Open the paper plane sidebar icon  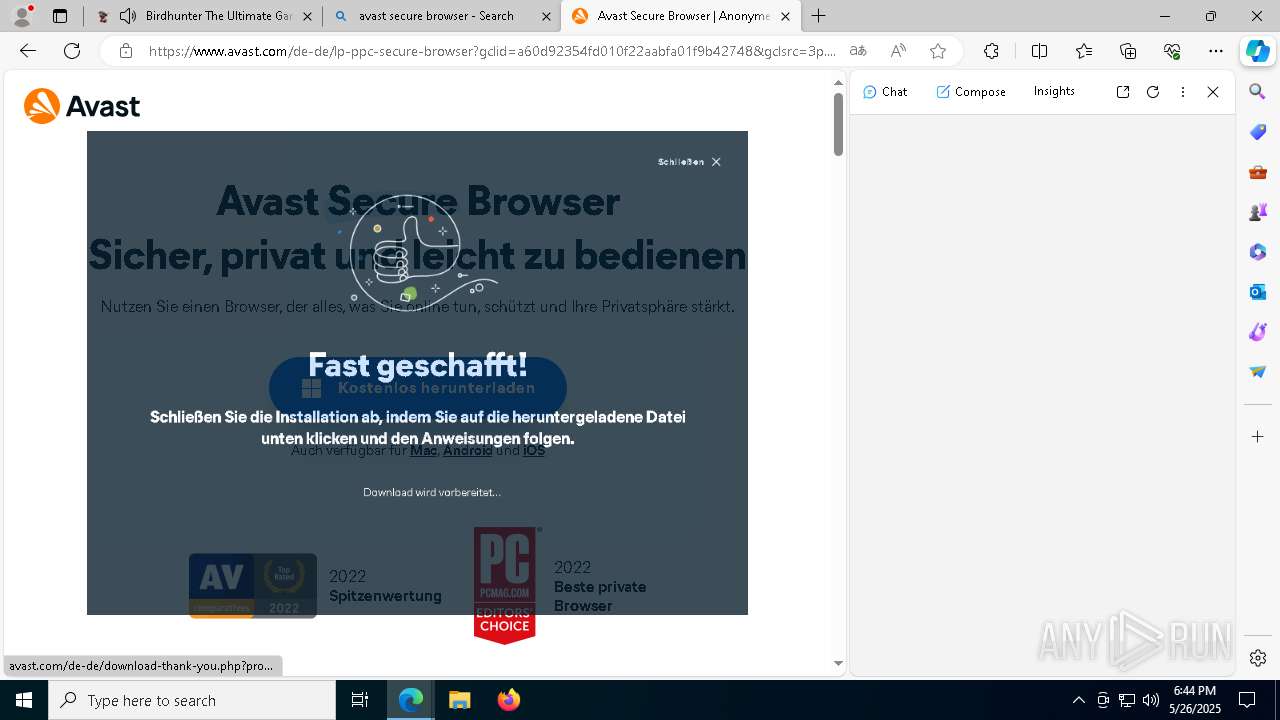[1258, 372]
